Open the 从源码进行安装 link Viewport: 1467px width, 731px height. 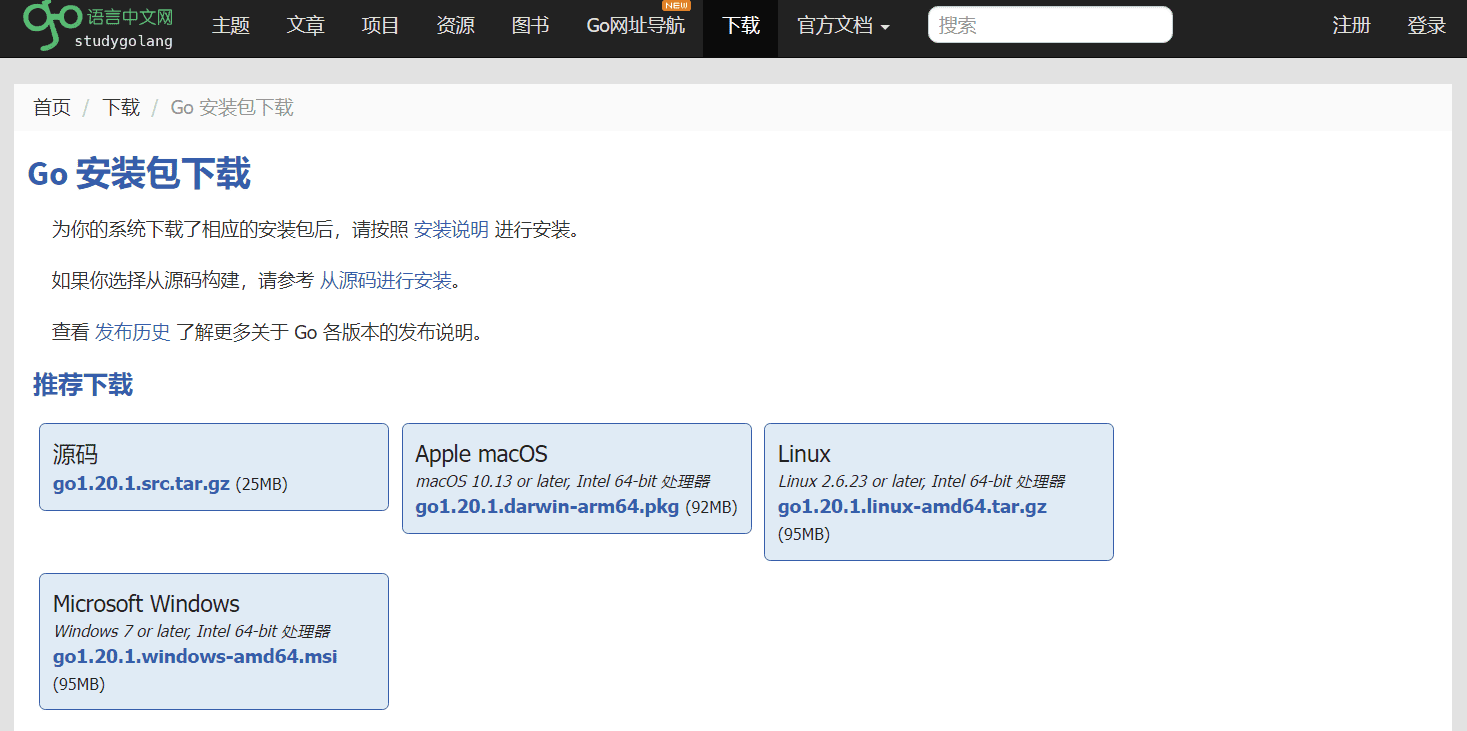point(385,281)
